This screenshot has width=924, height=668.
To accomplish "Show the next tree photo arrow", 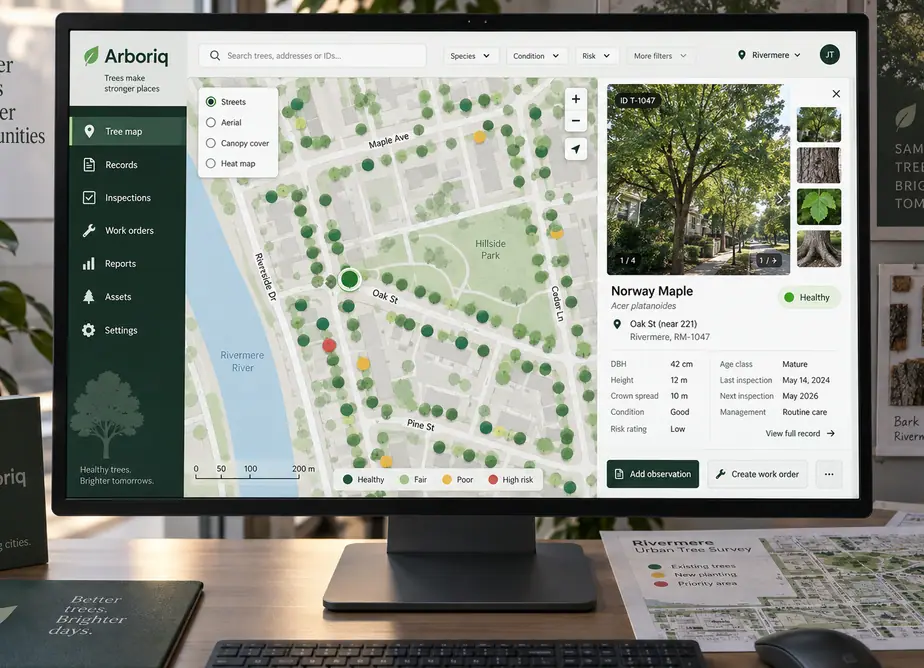I will (x=780, y=199).
